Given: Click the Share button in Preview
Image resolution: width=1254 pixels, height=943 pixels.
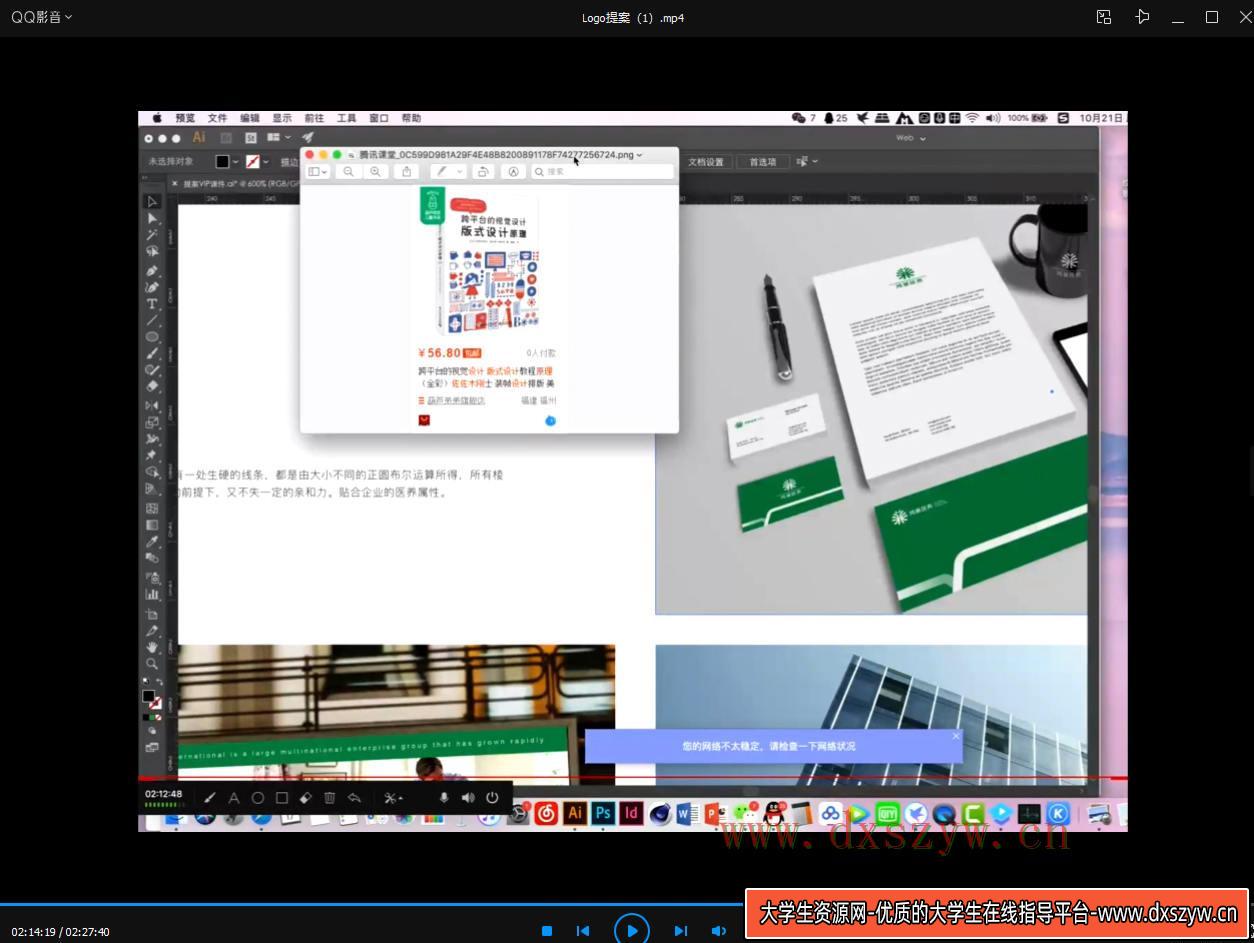Looking at the screenshot, I should point(406,172).
